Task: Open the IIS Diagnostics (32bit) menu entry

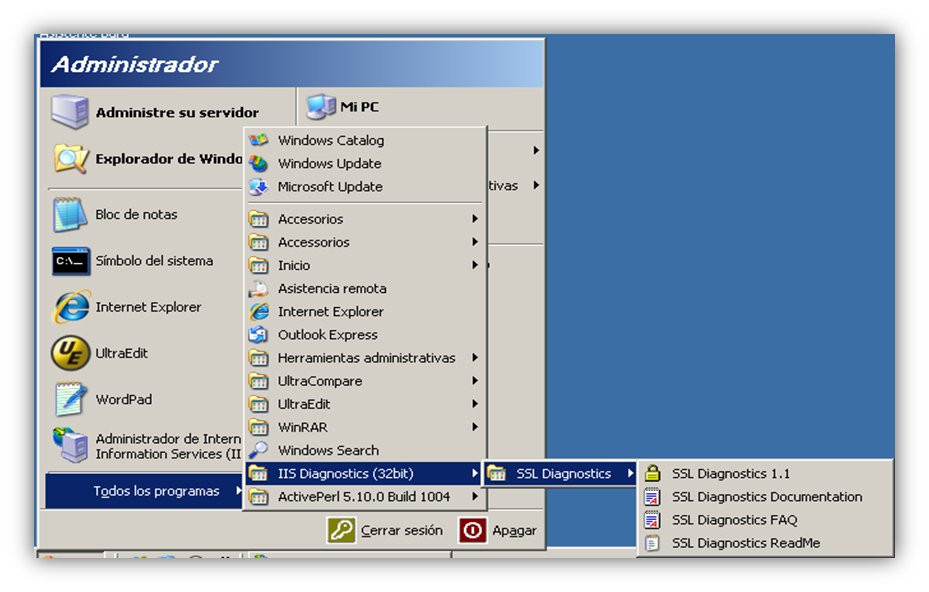Action: 364,473
